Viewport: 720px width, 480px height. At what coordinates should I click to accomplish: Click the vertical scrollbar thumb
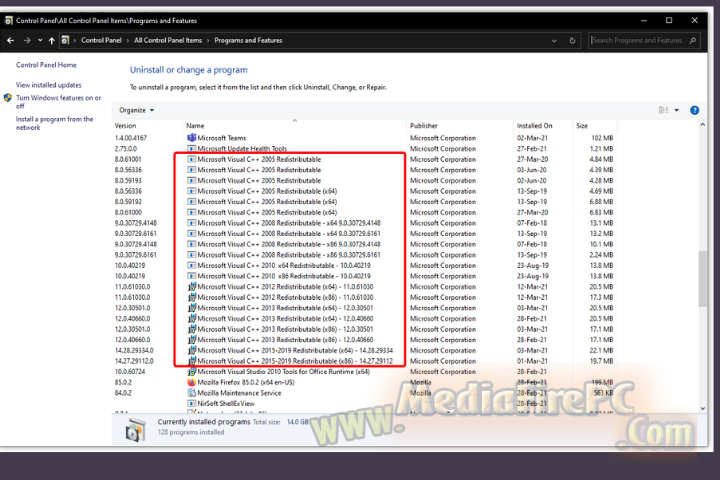[x=703, y=279]
